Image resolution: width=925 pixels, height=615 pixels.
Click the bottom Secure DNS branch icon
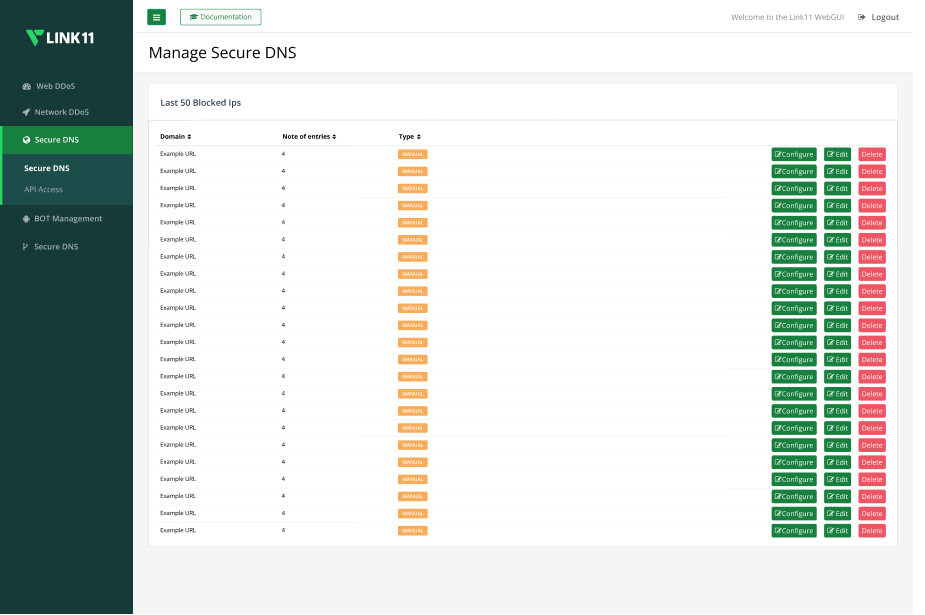(x=25, y=247)
